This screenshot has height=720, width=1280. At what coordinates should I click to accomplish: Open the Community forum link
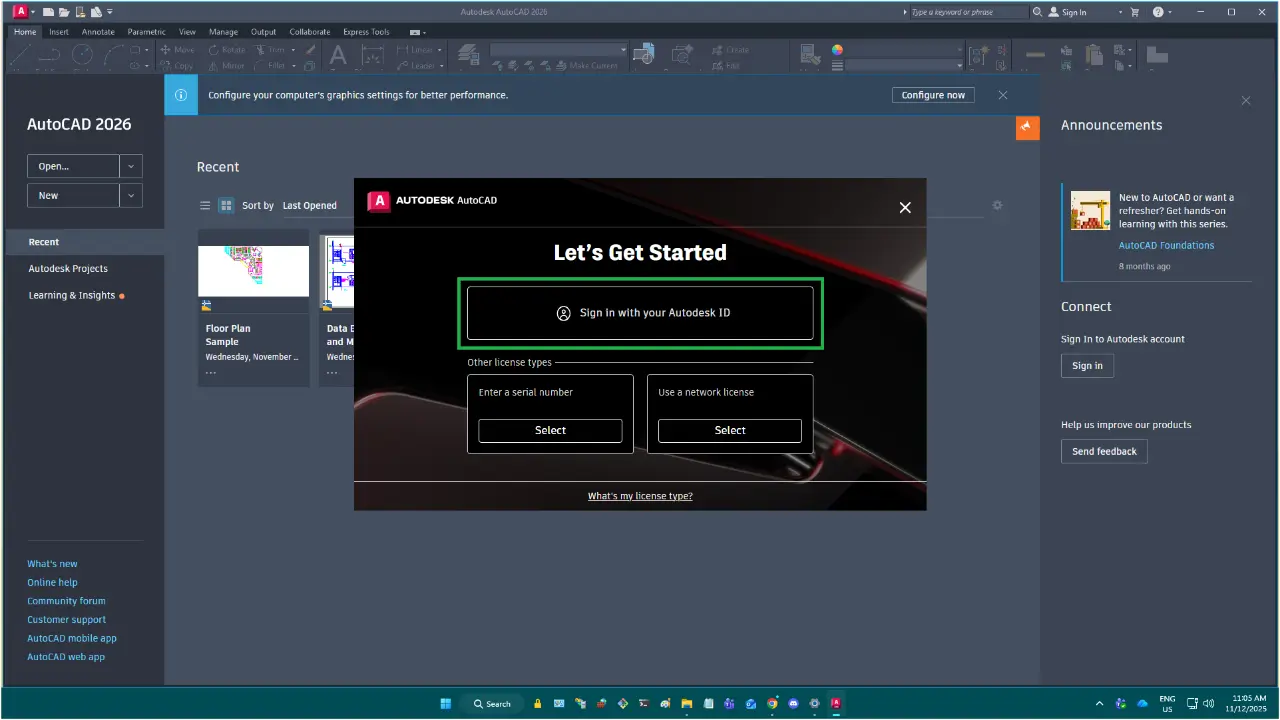pos(66,601)
